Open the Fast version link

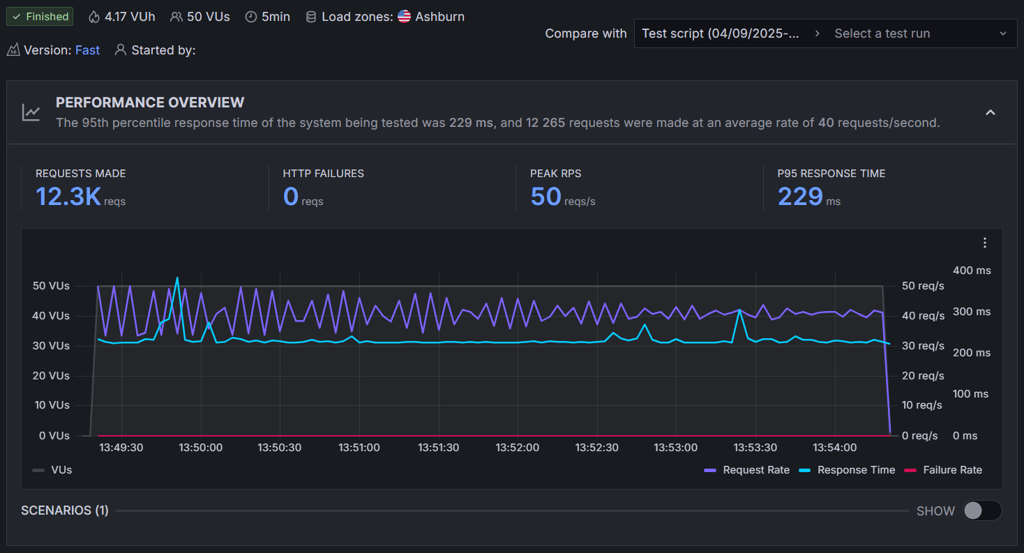[x=88, y=50]
